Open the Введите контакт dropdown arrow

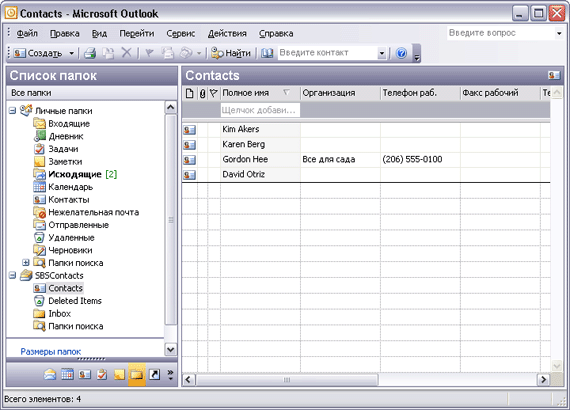381,53
